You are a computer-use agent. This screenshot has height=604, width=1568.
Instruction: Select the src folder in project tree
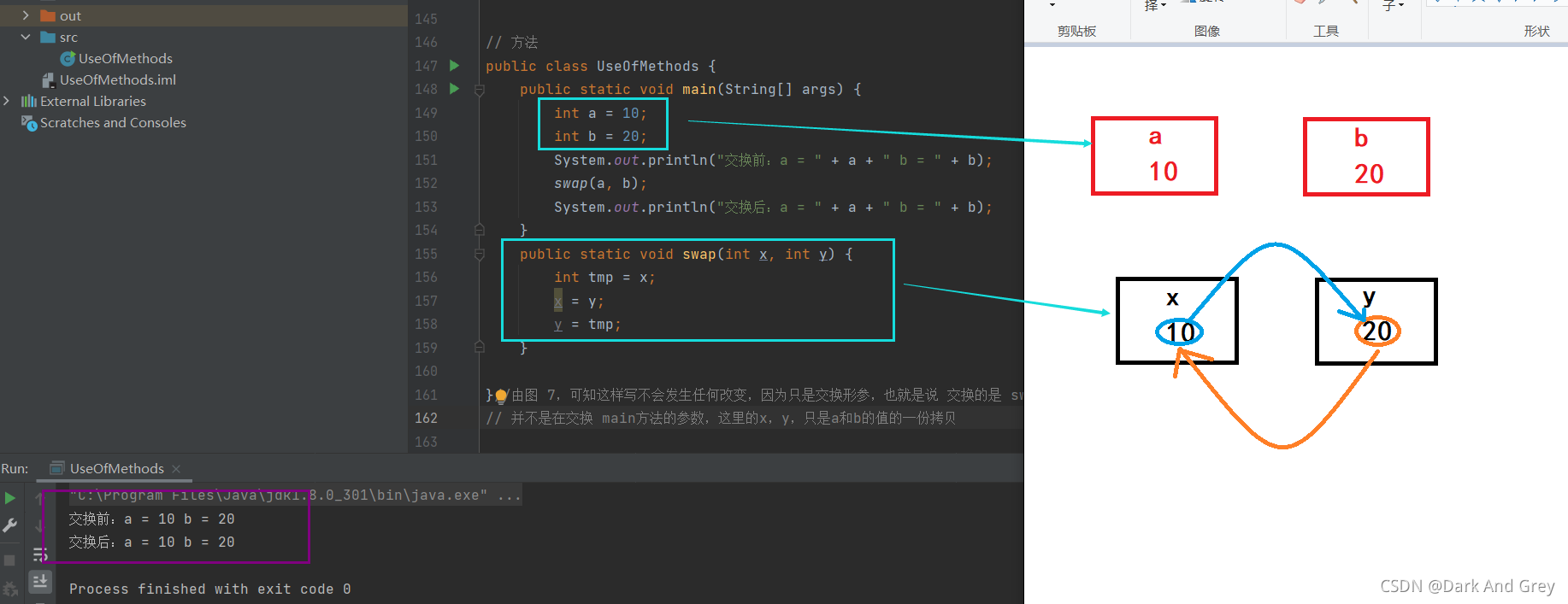[x=68, y=37]
